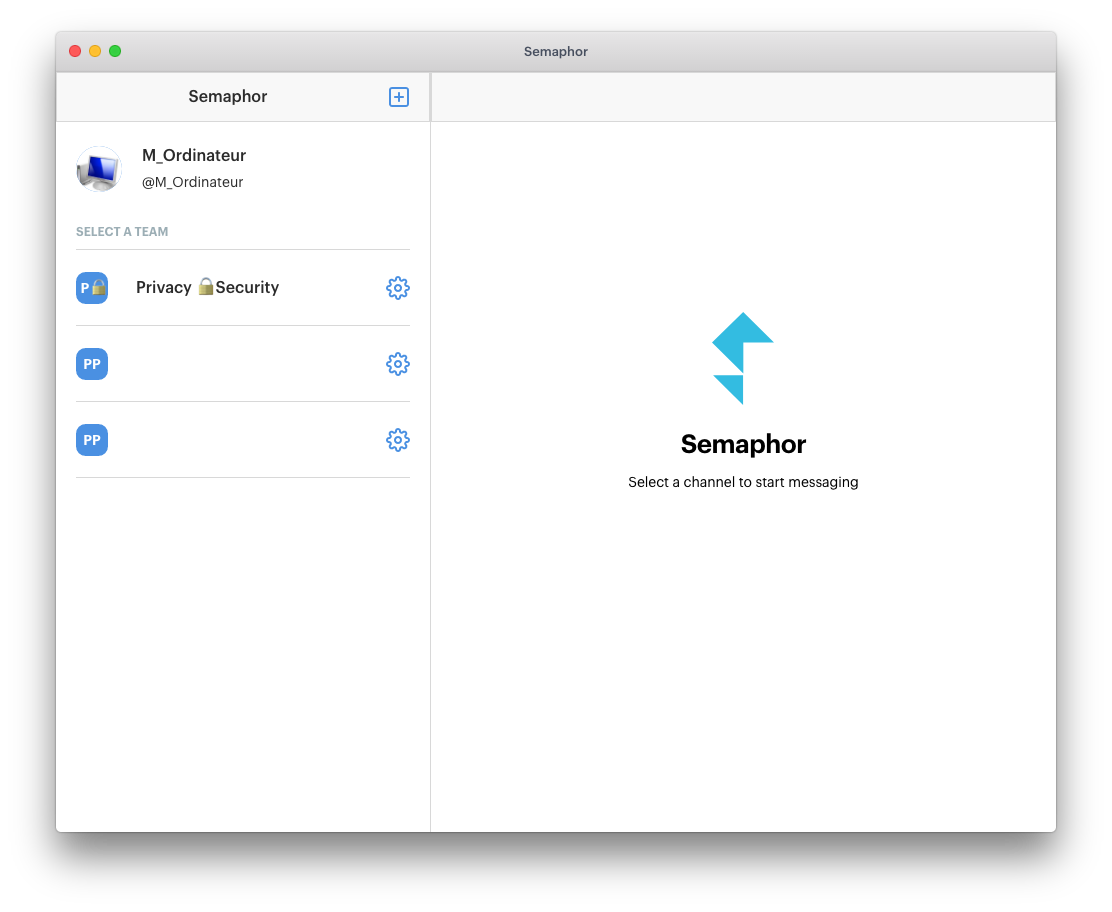1112x912 pixels.
Task: Minimize the window with the yellow button
Action: click(95, 49)
